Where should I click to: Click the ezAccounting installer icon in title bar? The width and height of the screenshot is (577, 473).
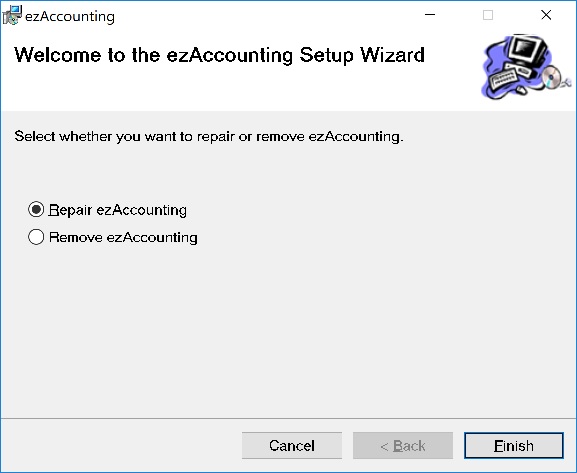tap(12, 15)
